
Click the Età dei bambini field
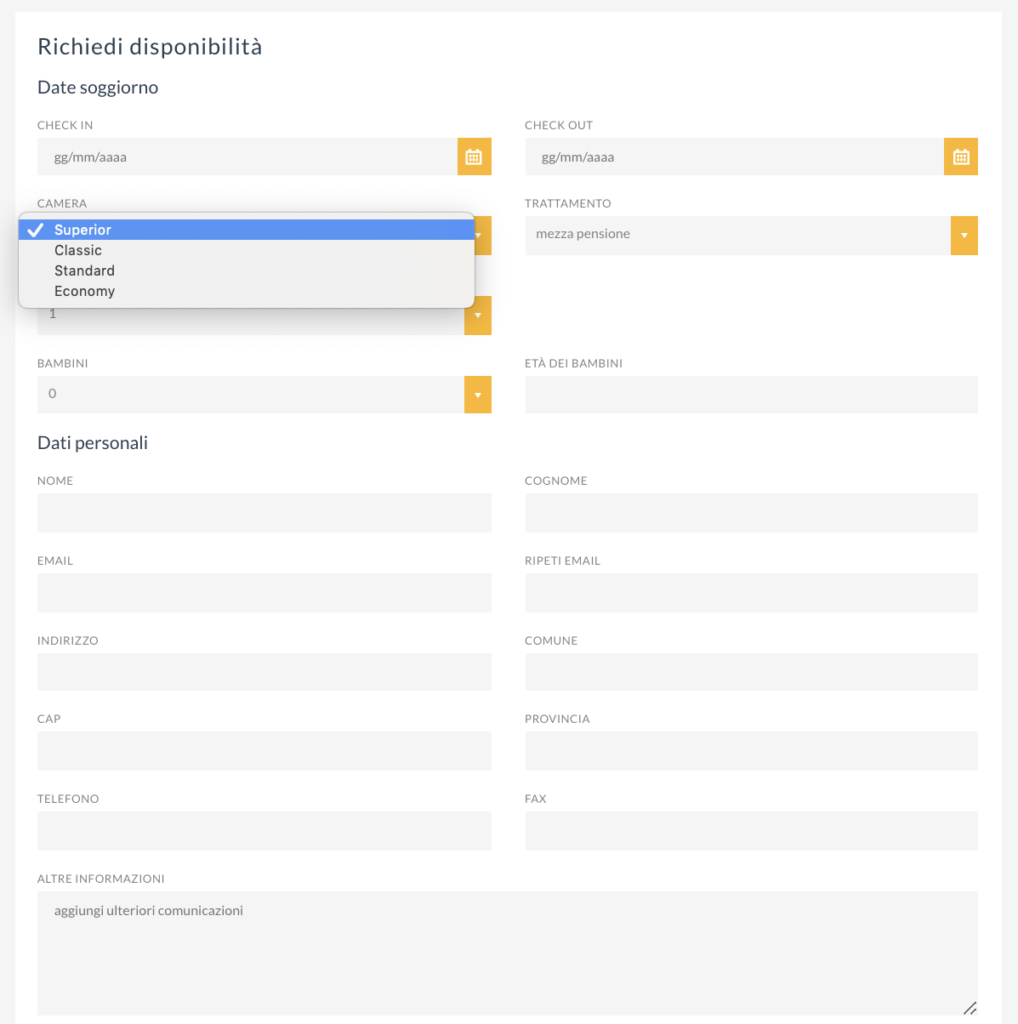(751, 394)
